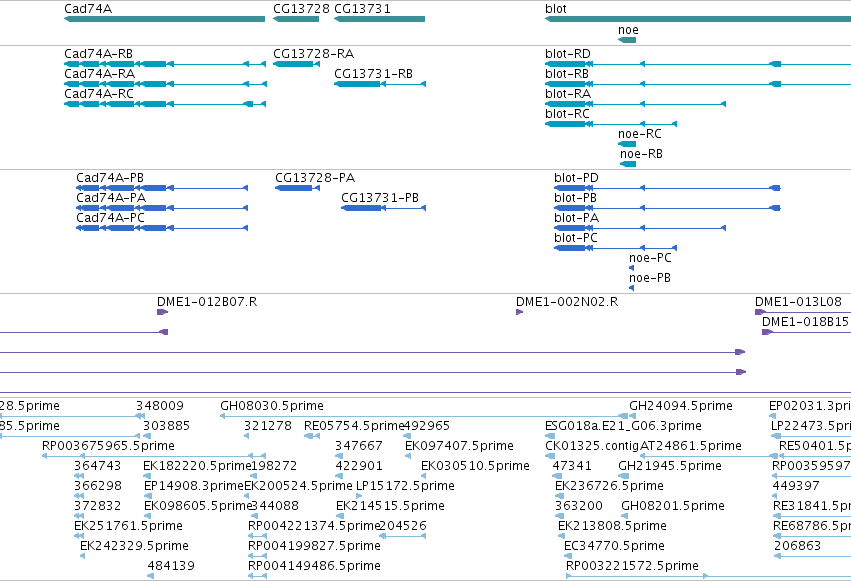Click the 348009 feature label
This screenshot has height=581, width=851.
pos(160,406)
